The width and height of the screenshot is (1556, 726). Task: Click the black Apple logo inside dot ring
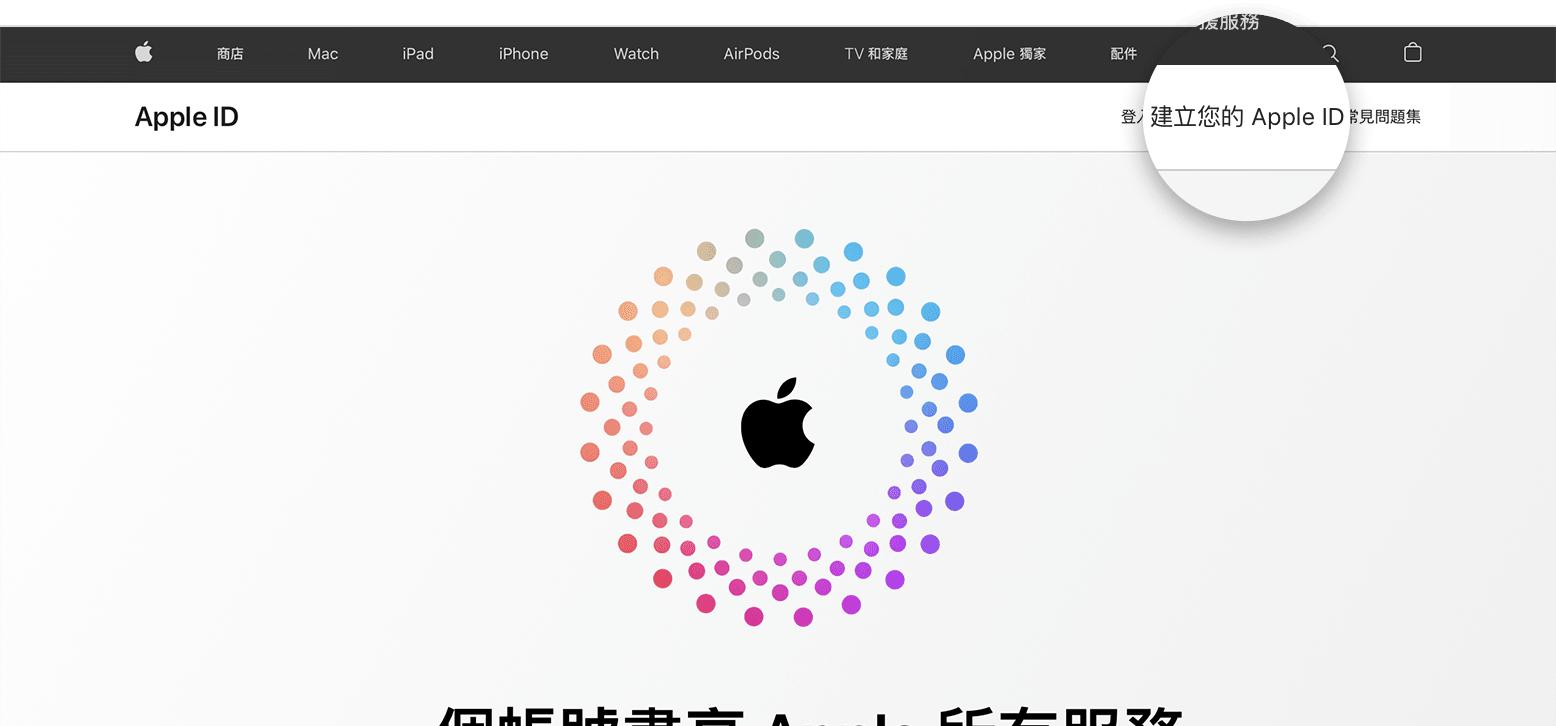coord(778,423)
